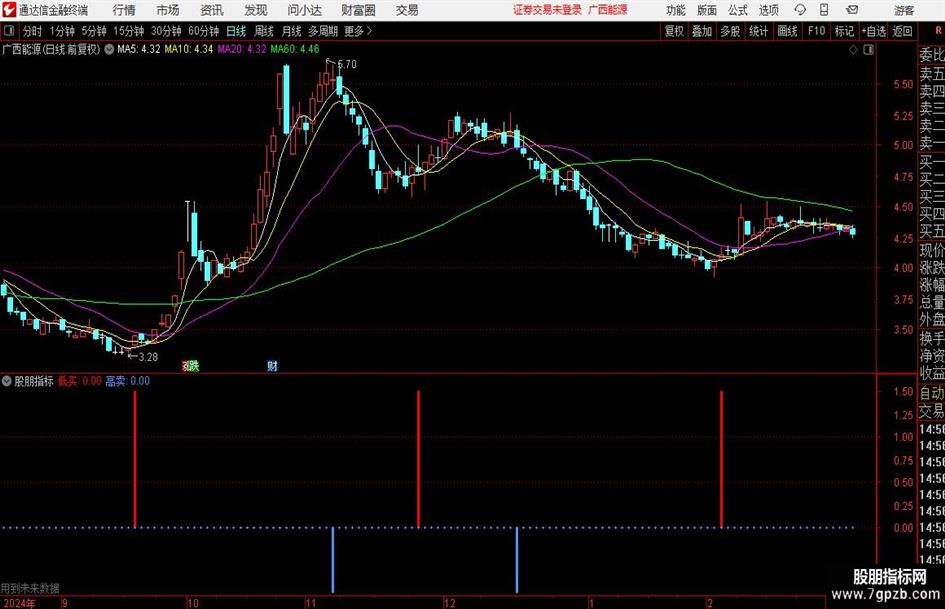Image resolution: width=945 pixels, height=609 pixels.
Task: Click the 5.70 high price label
Action: click(347, 64)
